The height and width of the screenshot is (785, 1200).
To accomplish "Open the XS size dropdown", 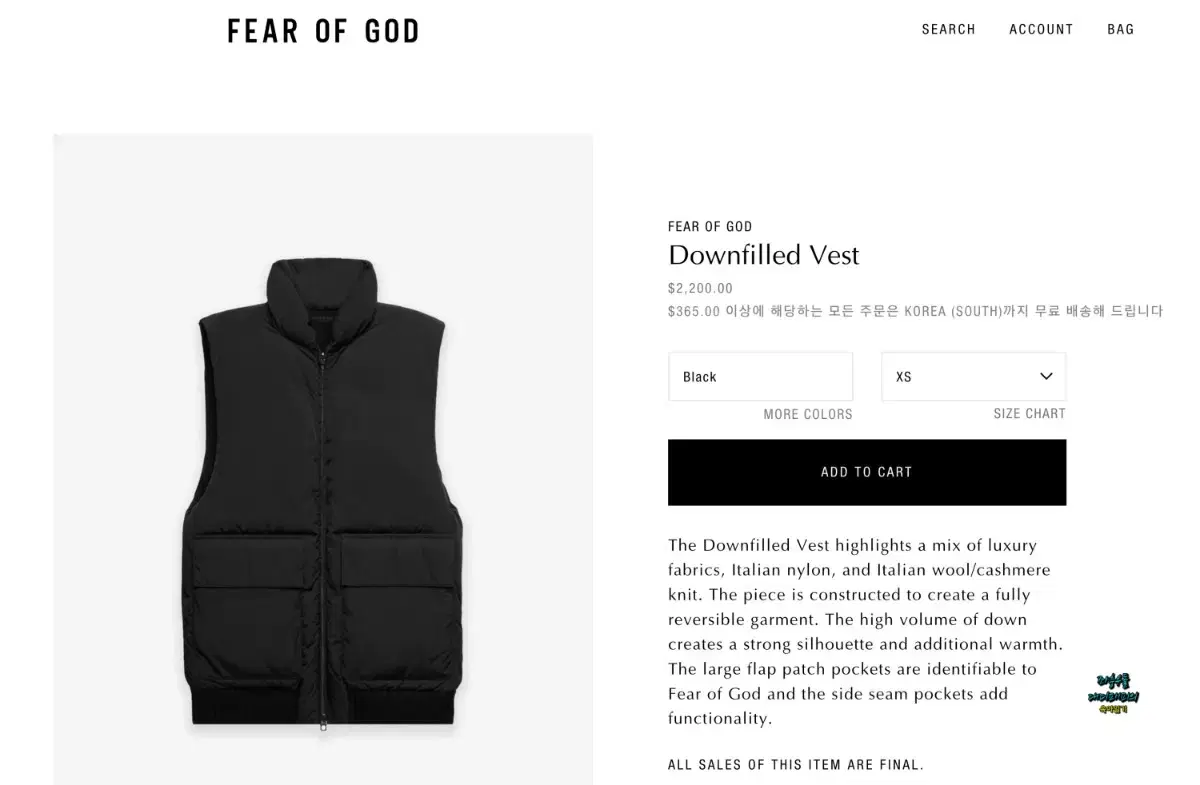I will (973, 377).
